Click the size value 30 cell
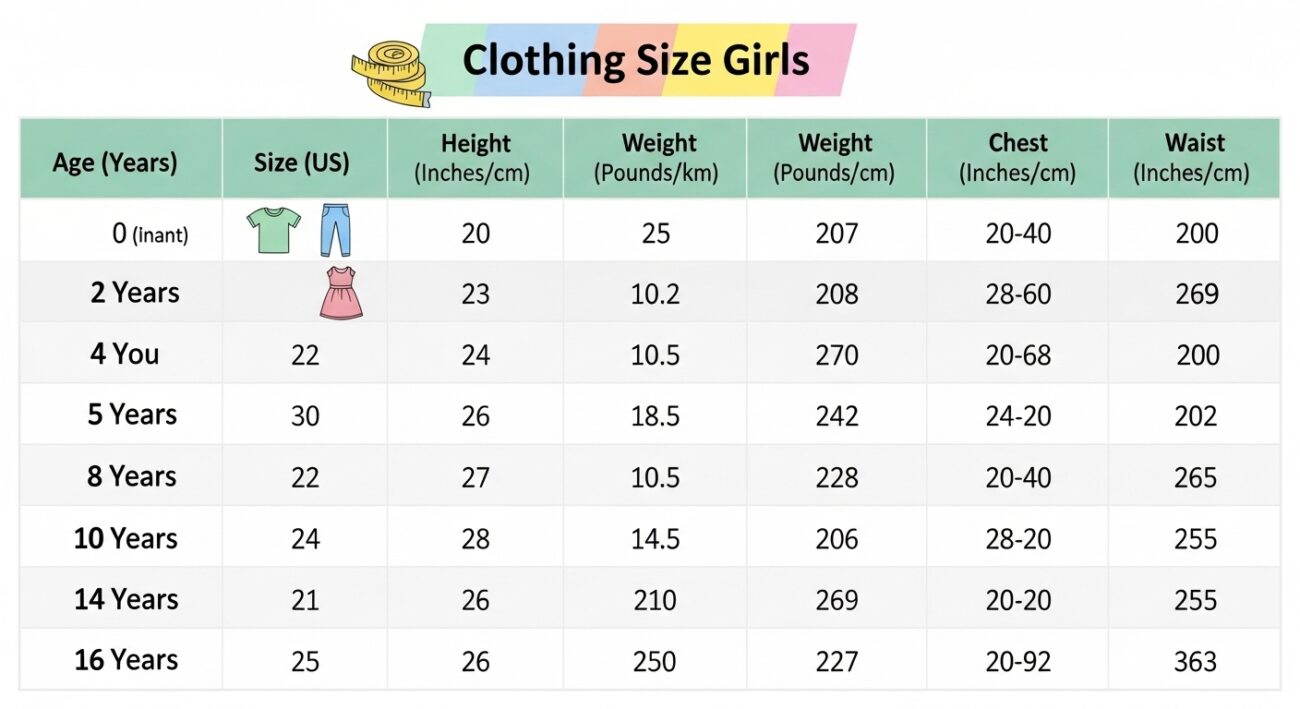This screenshot has width=1300, height=709. 305,416
